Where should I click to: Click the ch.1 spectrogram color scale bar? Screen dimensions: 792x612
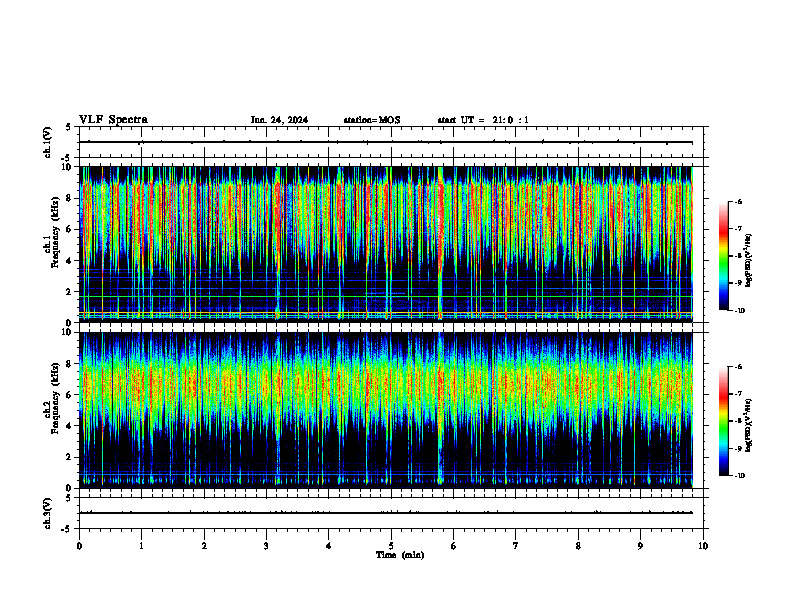click(x=724, y=256)
